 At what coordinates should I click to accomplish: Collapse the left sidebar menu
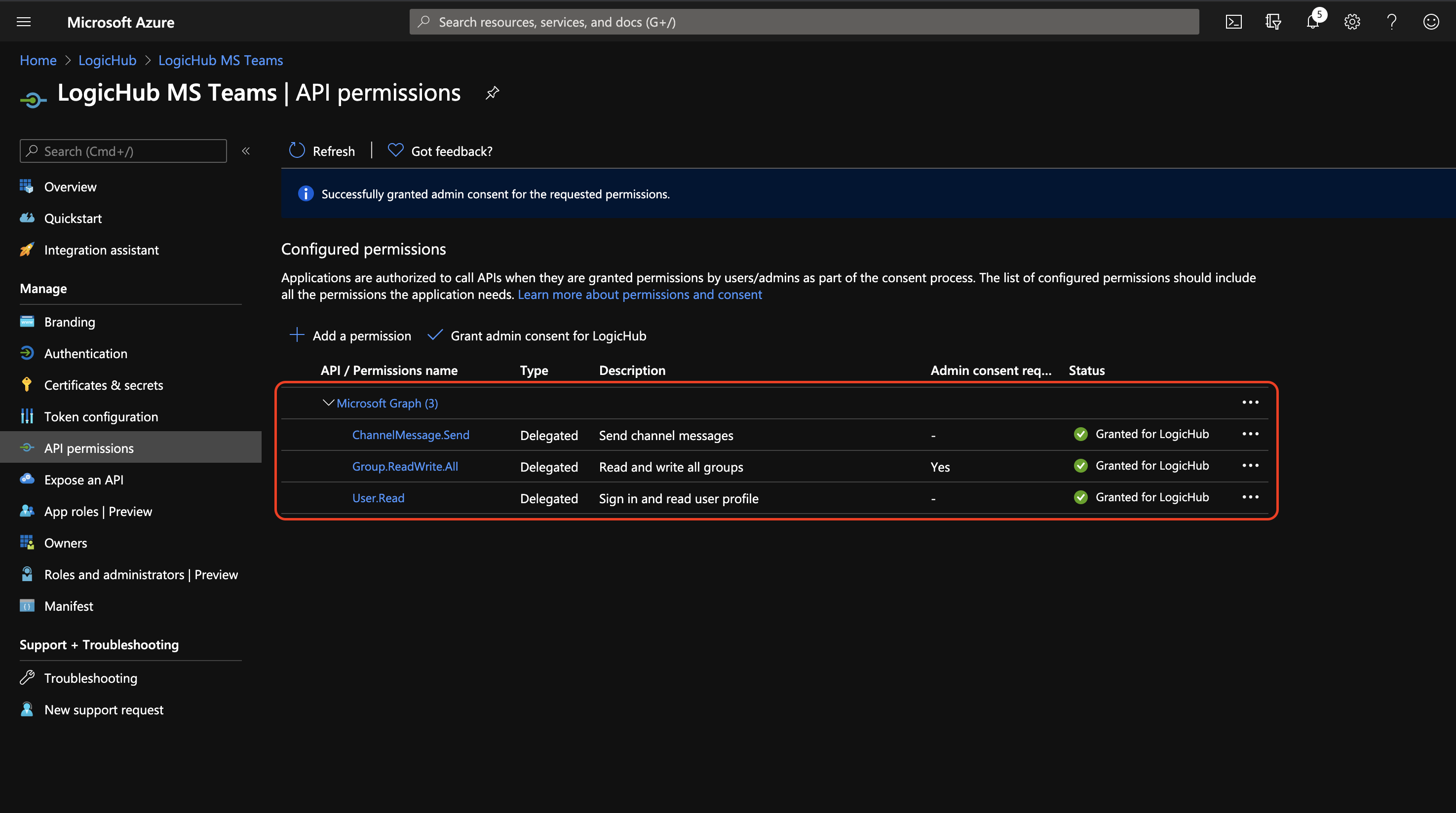(246, 151)
